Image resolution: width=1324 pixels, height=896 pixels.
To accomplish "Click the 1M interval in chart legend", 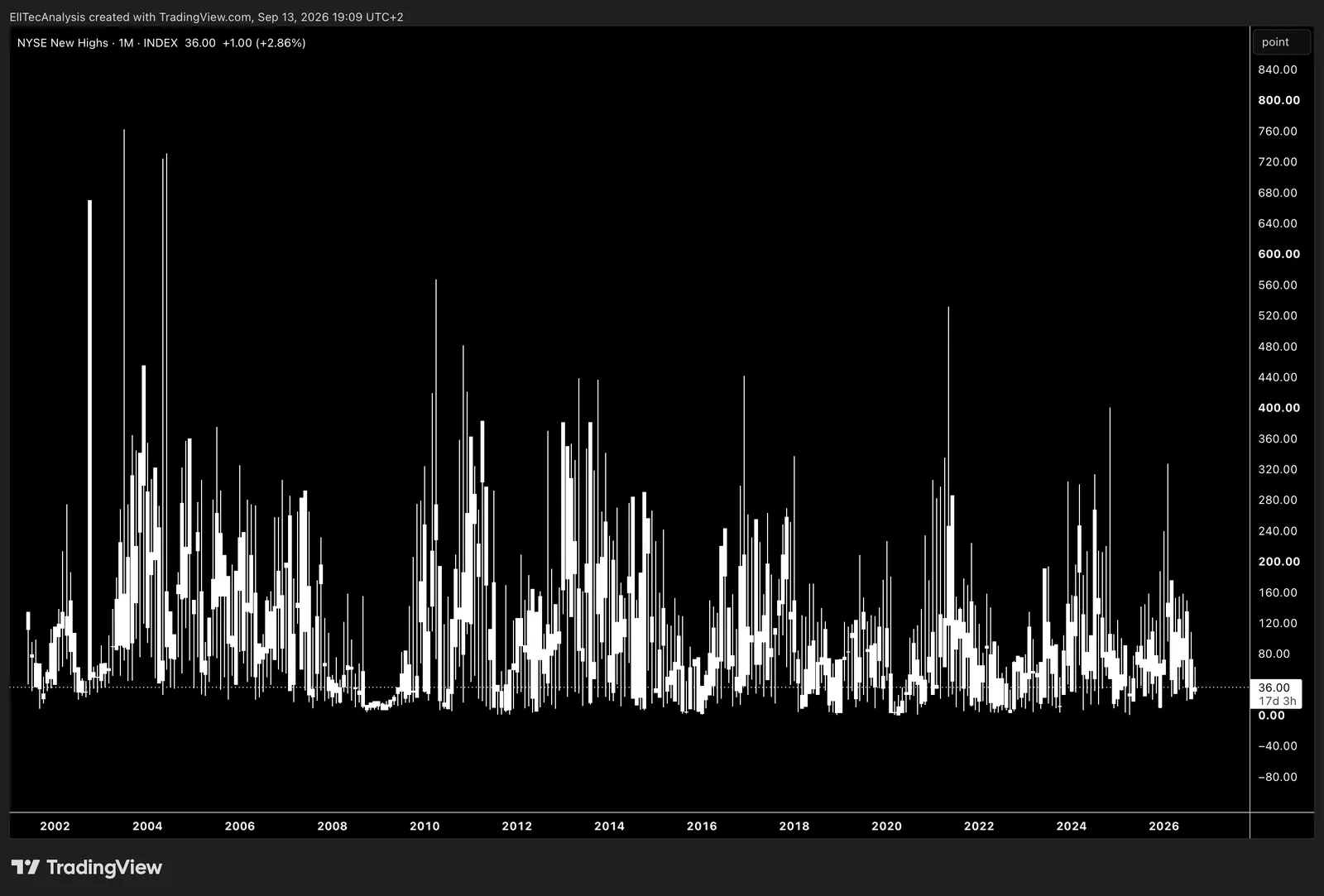I will point(126,43).
